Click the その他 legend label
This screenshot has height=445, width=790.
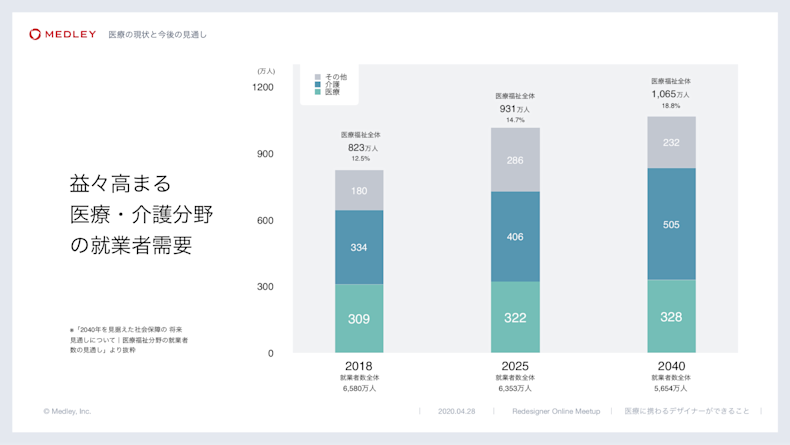(336, 77)
